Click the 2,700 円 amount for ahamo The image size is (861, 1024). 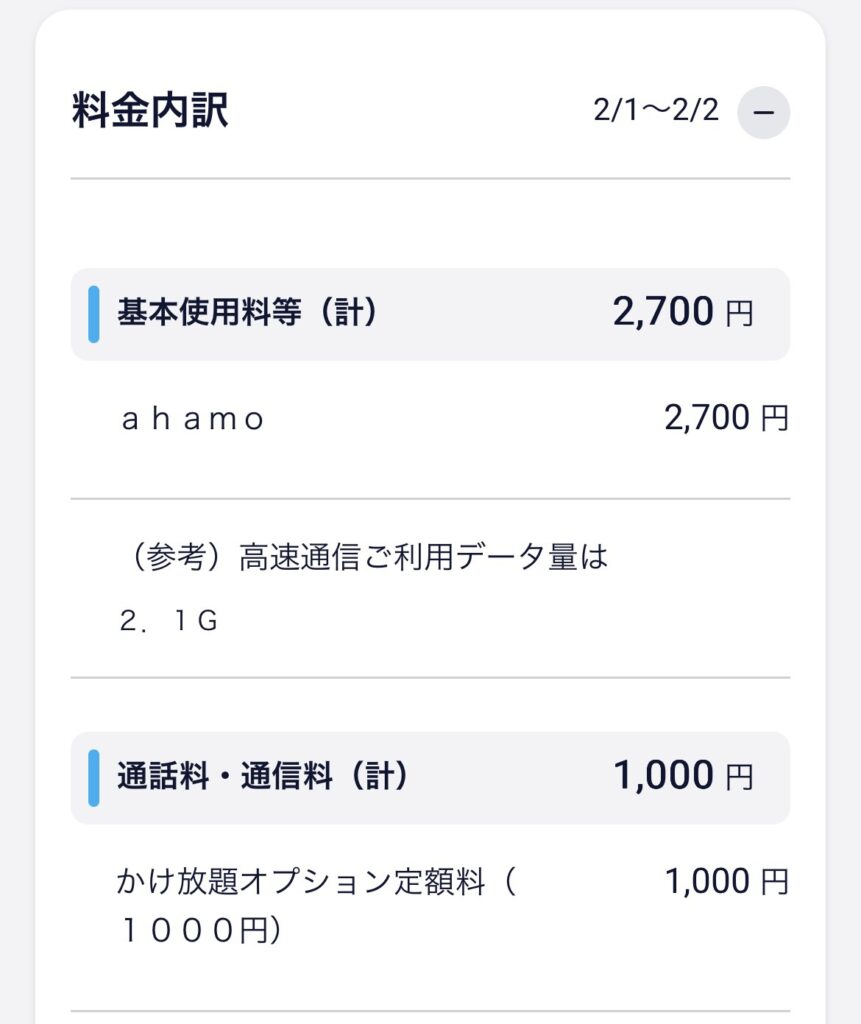click(706, 418)
